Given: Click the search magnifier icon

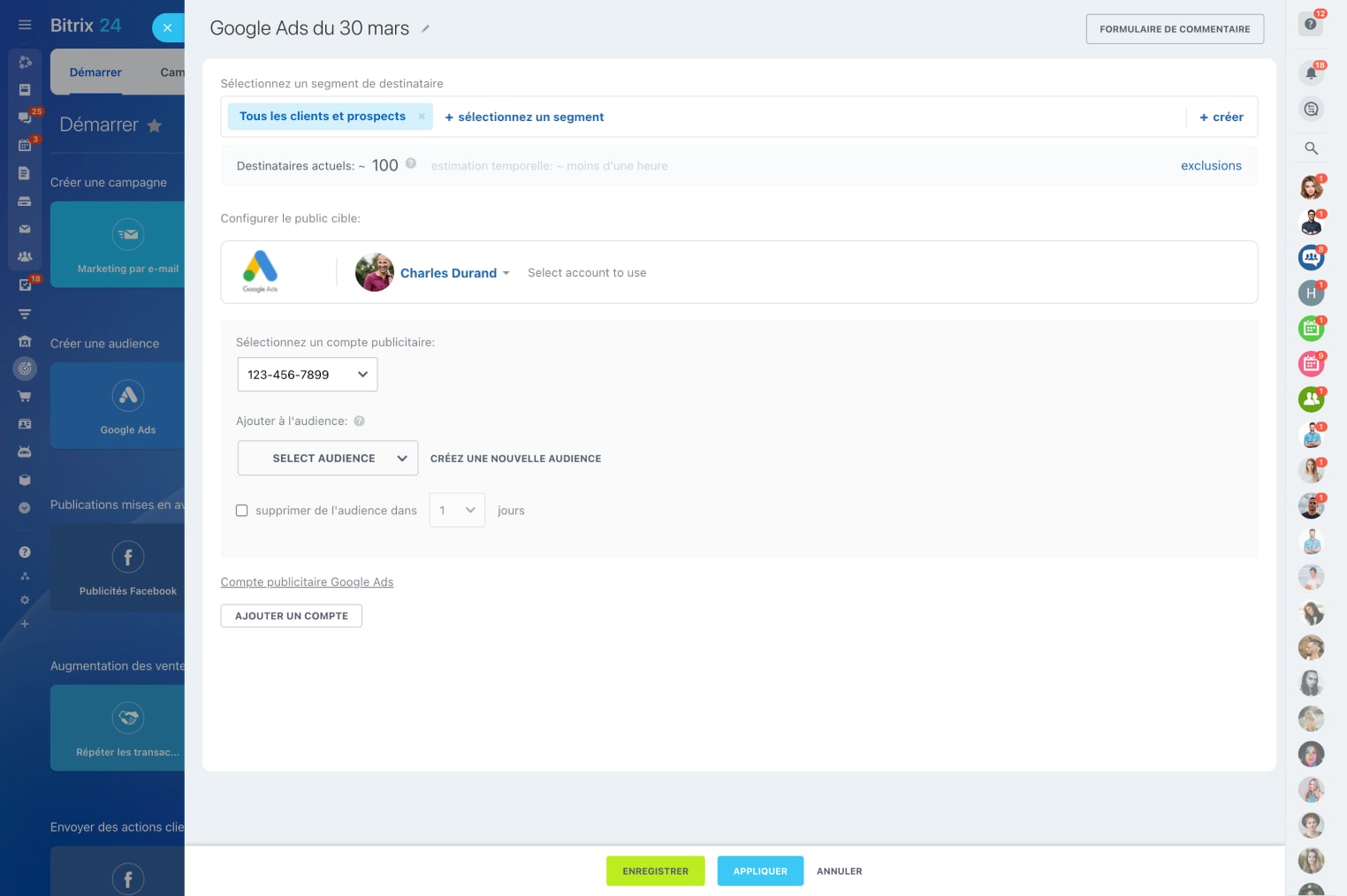Looking at the screenshot, I should [1311, 148].
